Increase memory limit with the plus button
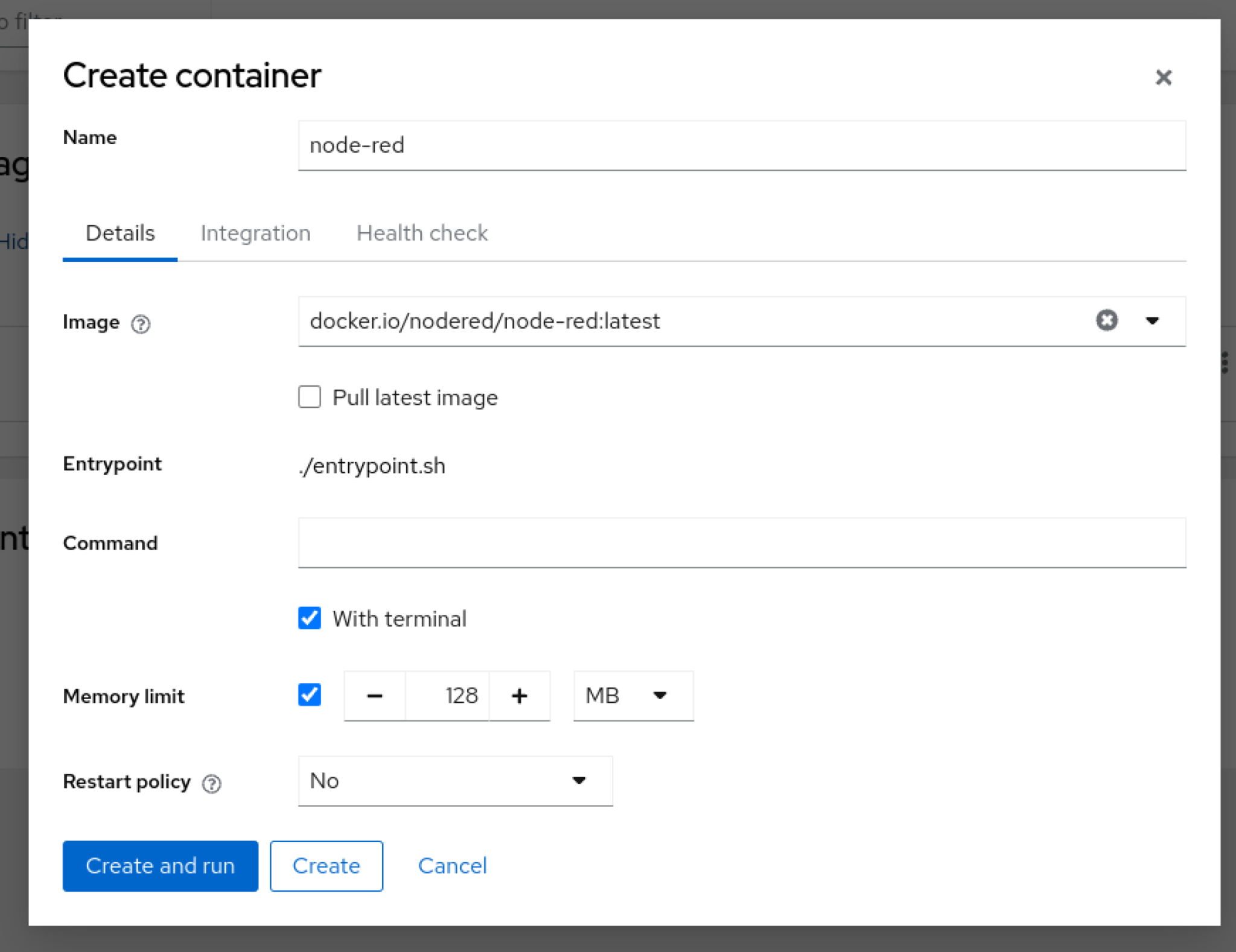The width and height of the screenshot is (1236, 952). point(519,696)
